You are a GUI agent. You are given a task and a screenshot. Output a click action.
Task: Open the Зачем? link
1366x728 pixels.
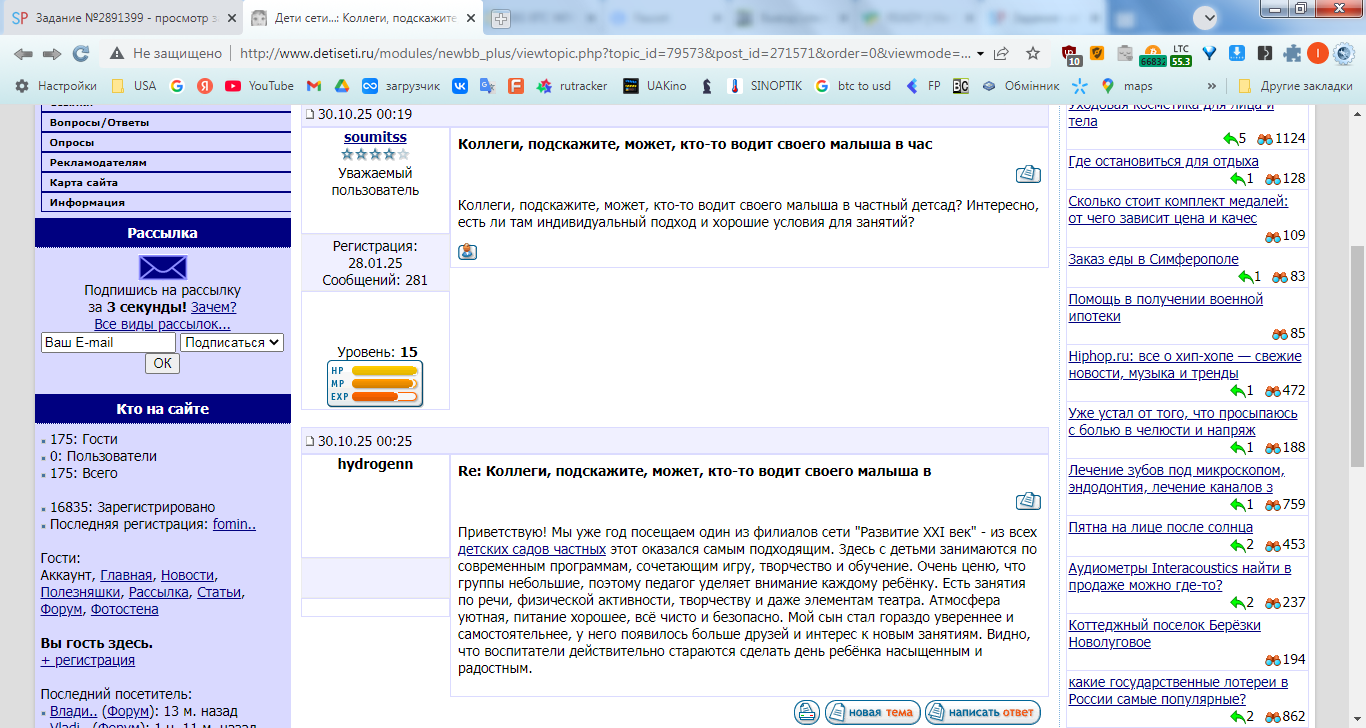point(214,307)
